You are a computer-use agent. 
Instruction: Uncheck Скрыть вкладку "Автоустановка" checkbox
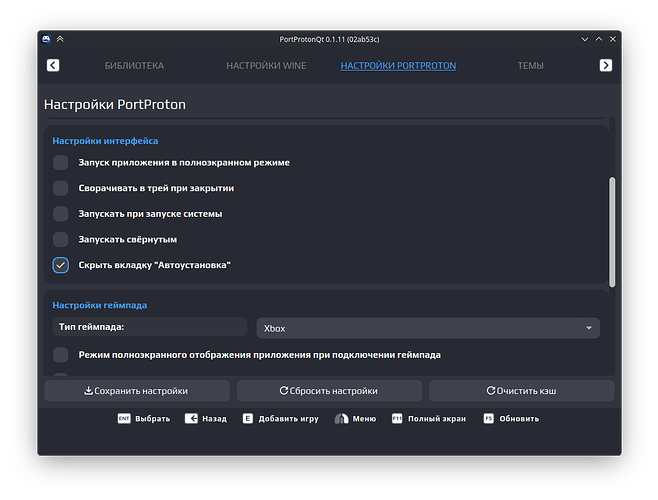pos(61,265)
